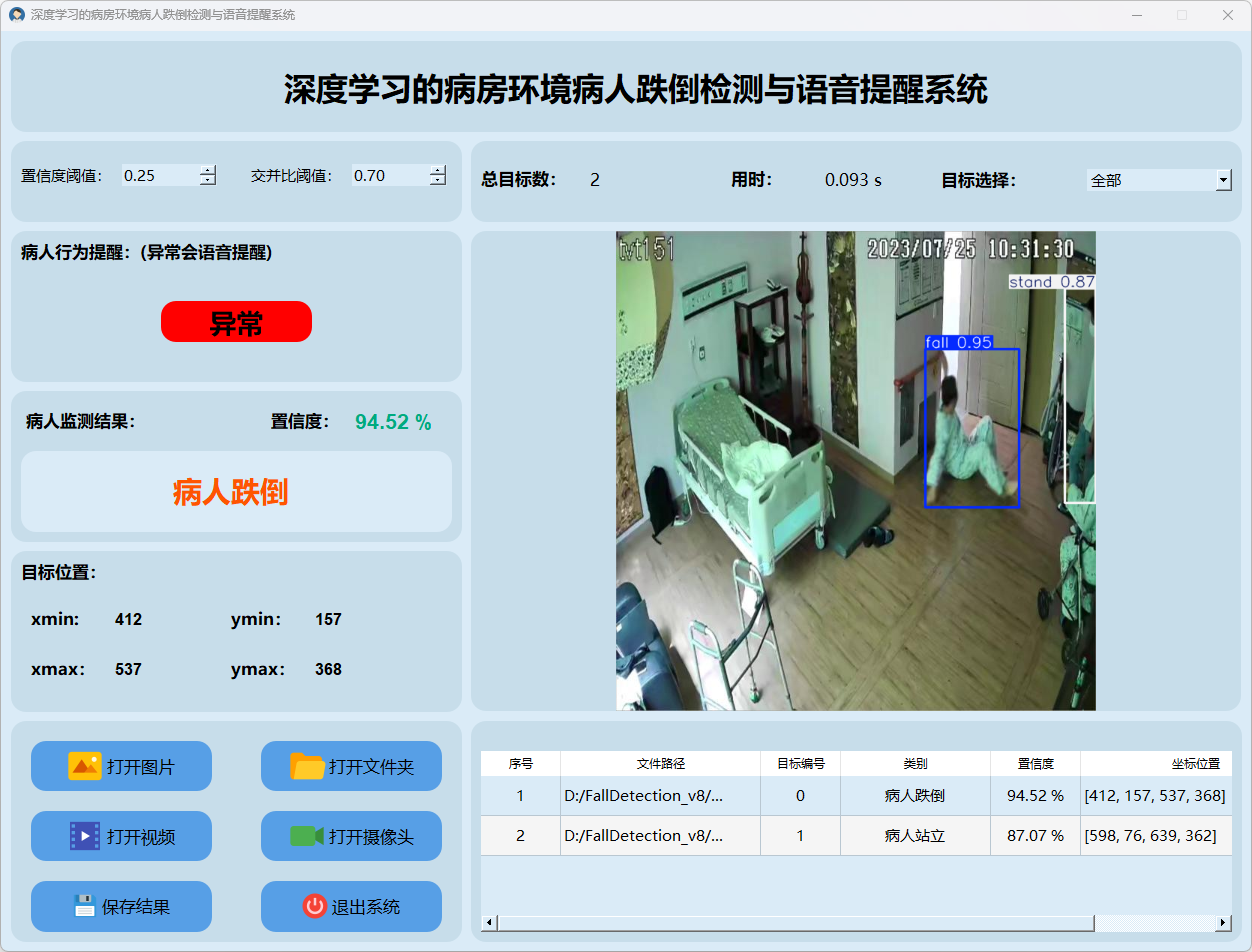
Task: Select row 1 index cell
Action: tap(520, 796)
